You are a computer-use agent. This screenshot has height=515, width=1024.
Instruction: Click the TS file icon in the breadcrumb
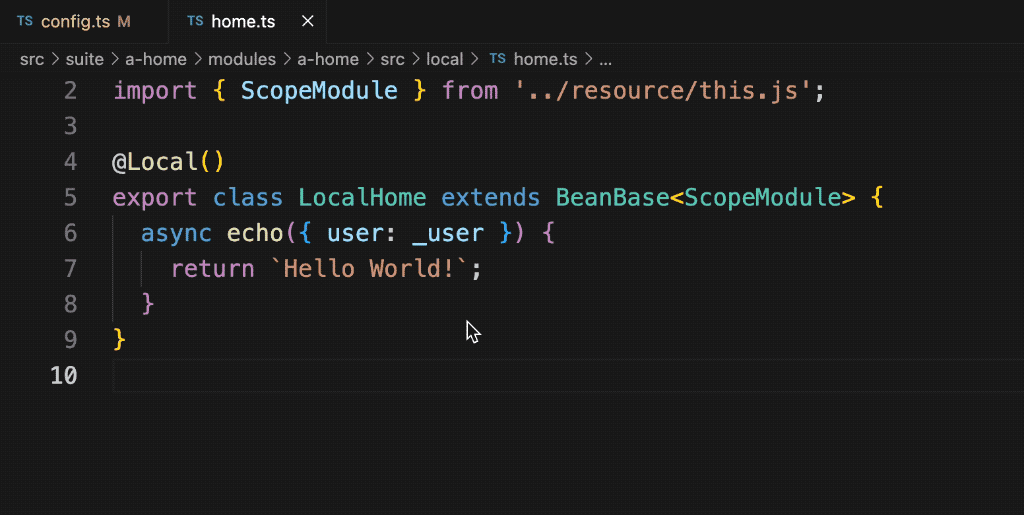(x=498, y=59)
